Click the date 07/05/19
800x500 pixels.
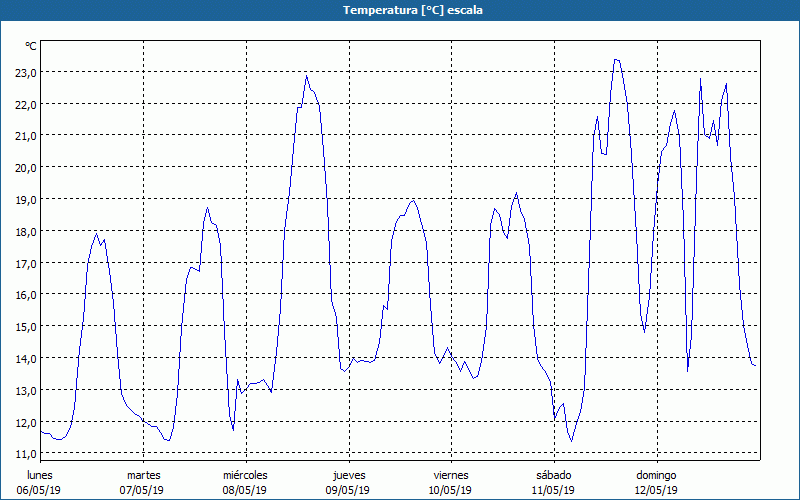(x=142, y=490)
